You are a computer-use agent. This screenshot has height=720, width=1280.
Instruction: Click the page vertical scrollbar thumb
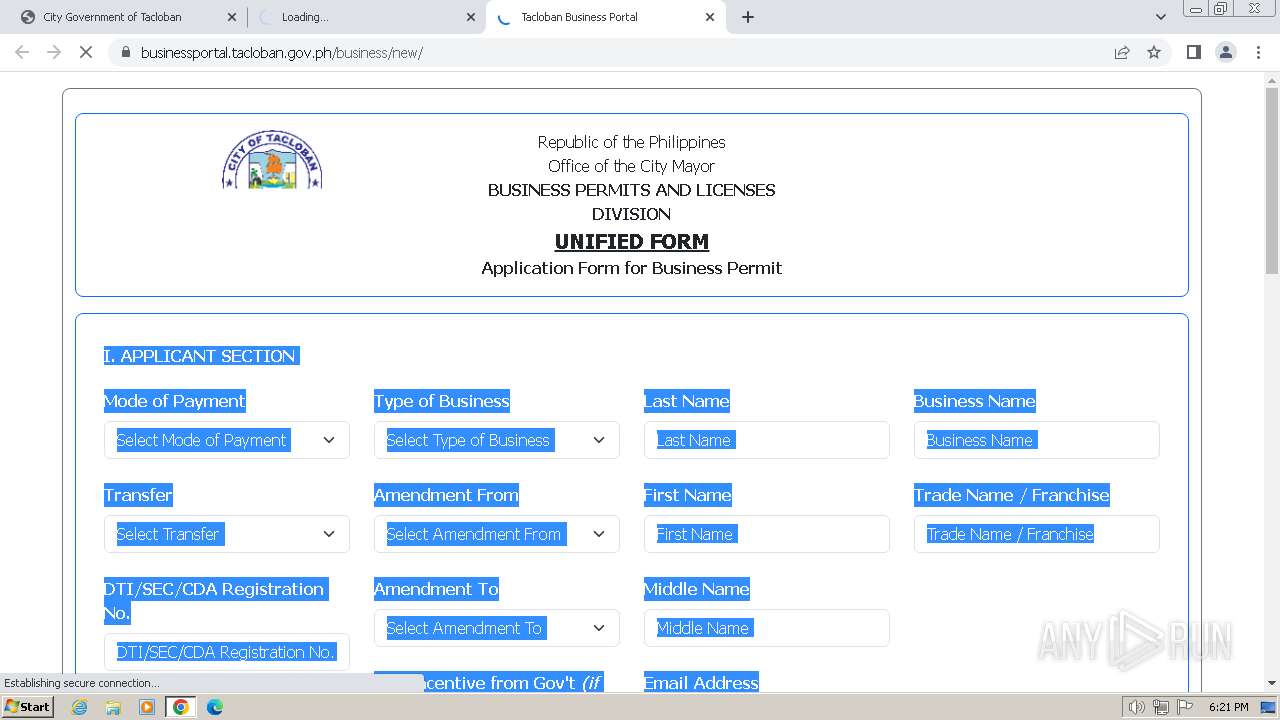click(1272, 180)
